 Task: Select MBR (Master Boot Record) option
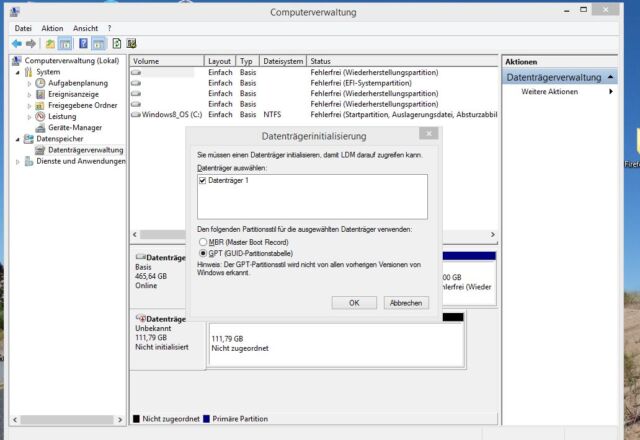[204, 243]
